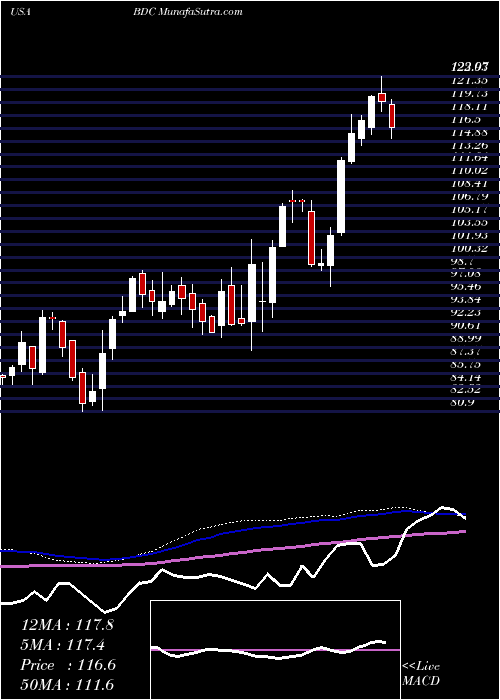Click the 101.93 price axis label
The height and width of the screenshot is (700, 500).
[470, 235]
